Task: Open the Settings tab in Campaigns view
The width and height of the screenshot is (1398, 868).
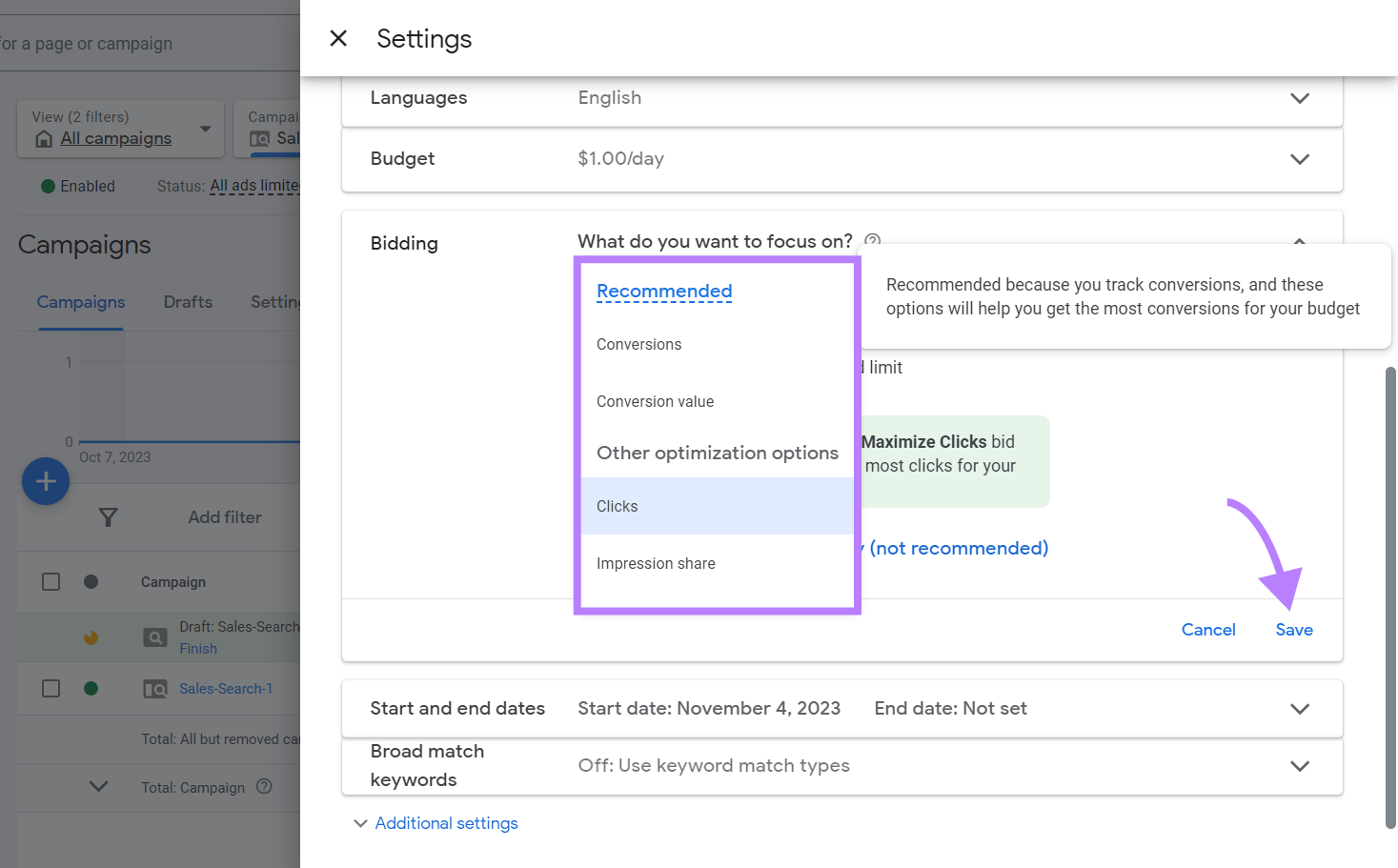Action: click(276, 302)
